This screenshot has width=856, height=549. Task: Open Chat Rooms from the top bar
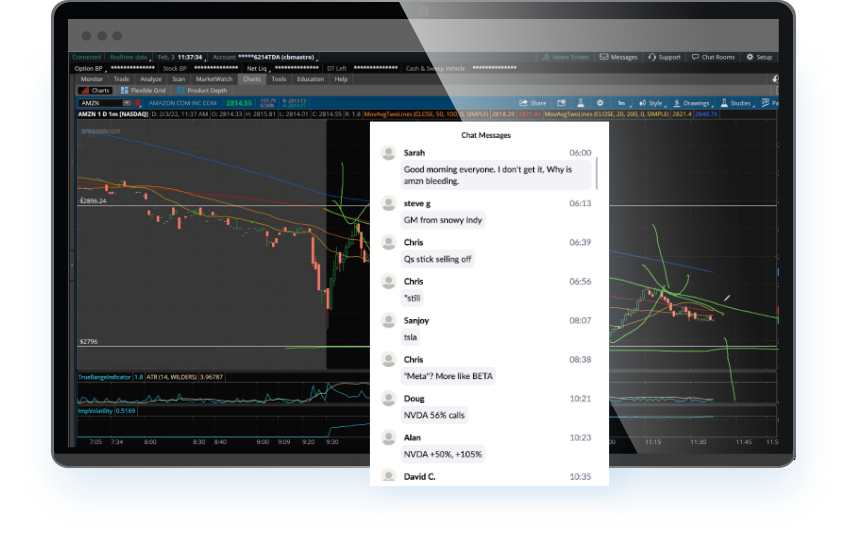[713, 57]
